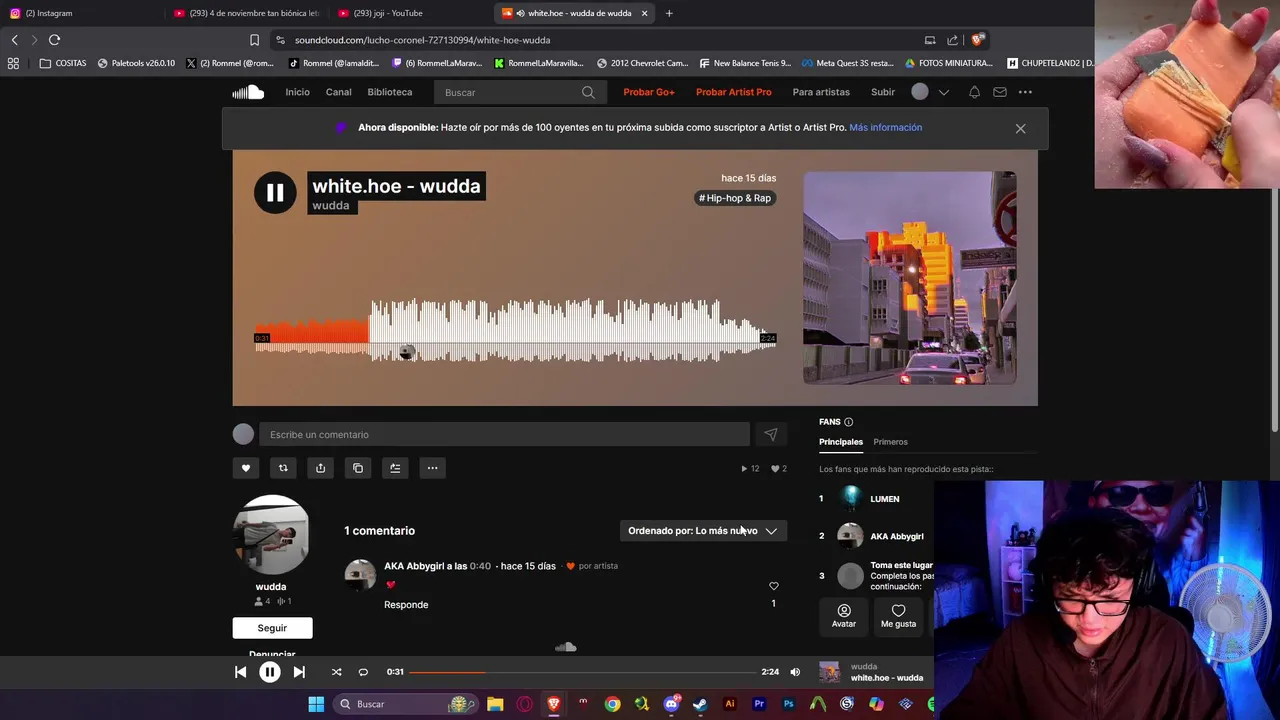Send the comment with the arrow icon

(770, 434)
